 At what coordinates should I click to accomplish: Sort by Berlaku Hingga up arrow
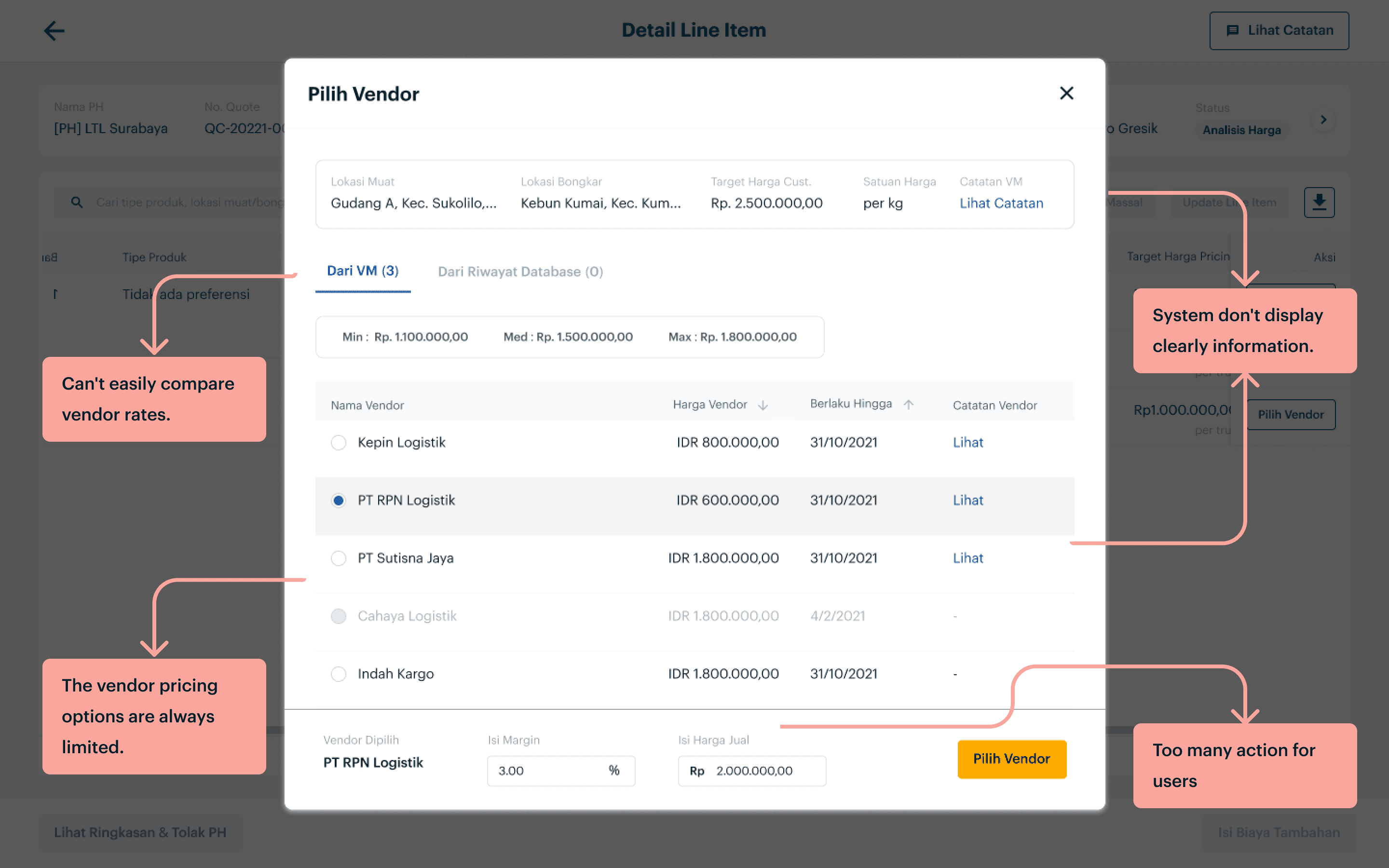908,405
